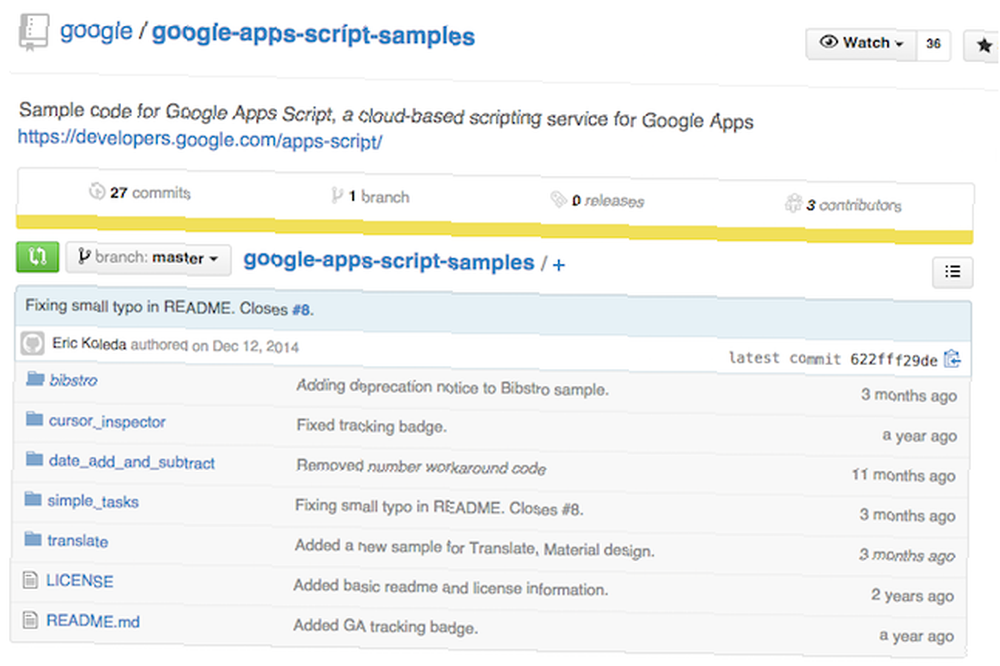Open commit 'Added a new sample for Translate'
Image resolution: width=1000 pixels, height=666 pixels.
pos(474,547)
